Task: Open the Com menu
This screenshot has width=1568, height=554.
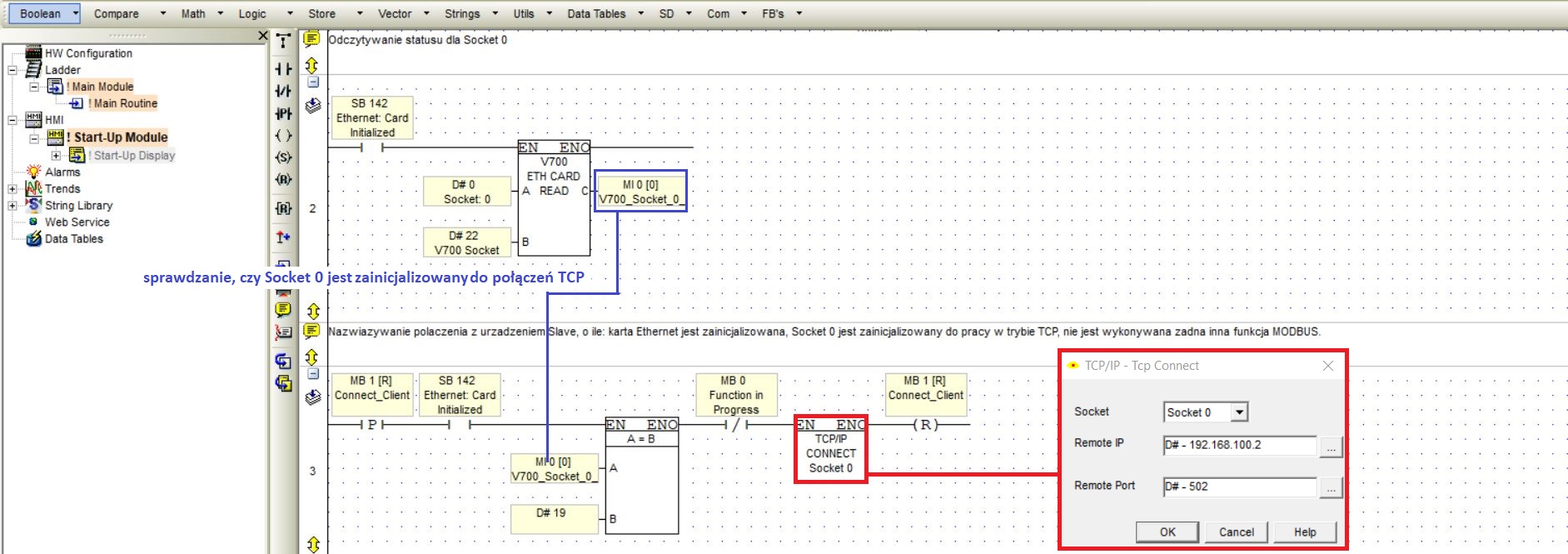Action: click(x=719, y=13)
